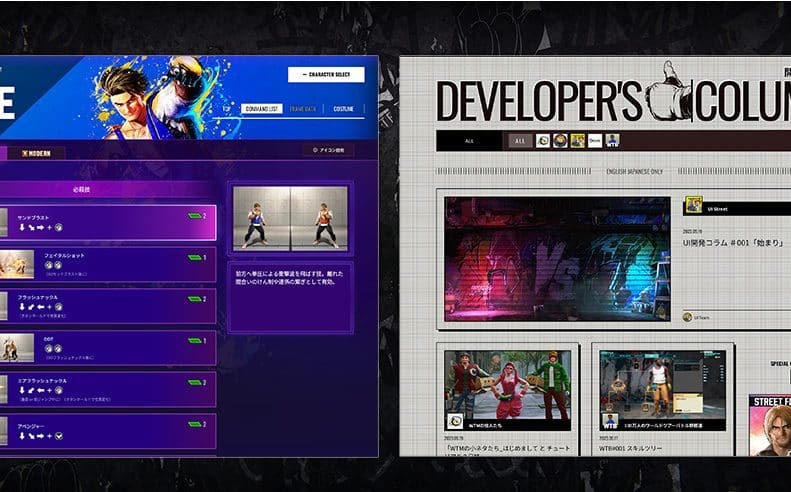Viewport: 791px width, 492px height.
Task: Filter columns by white team logo icon
Action: coord(595,141)
